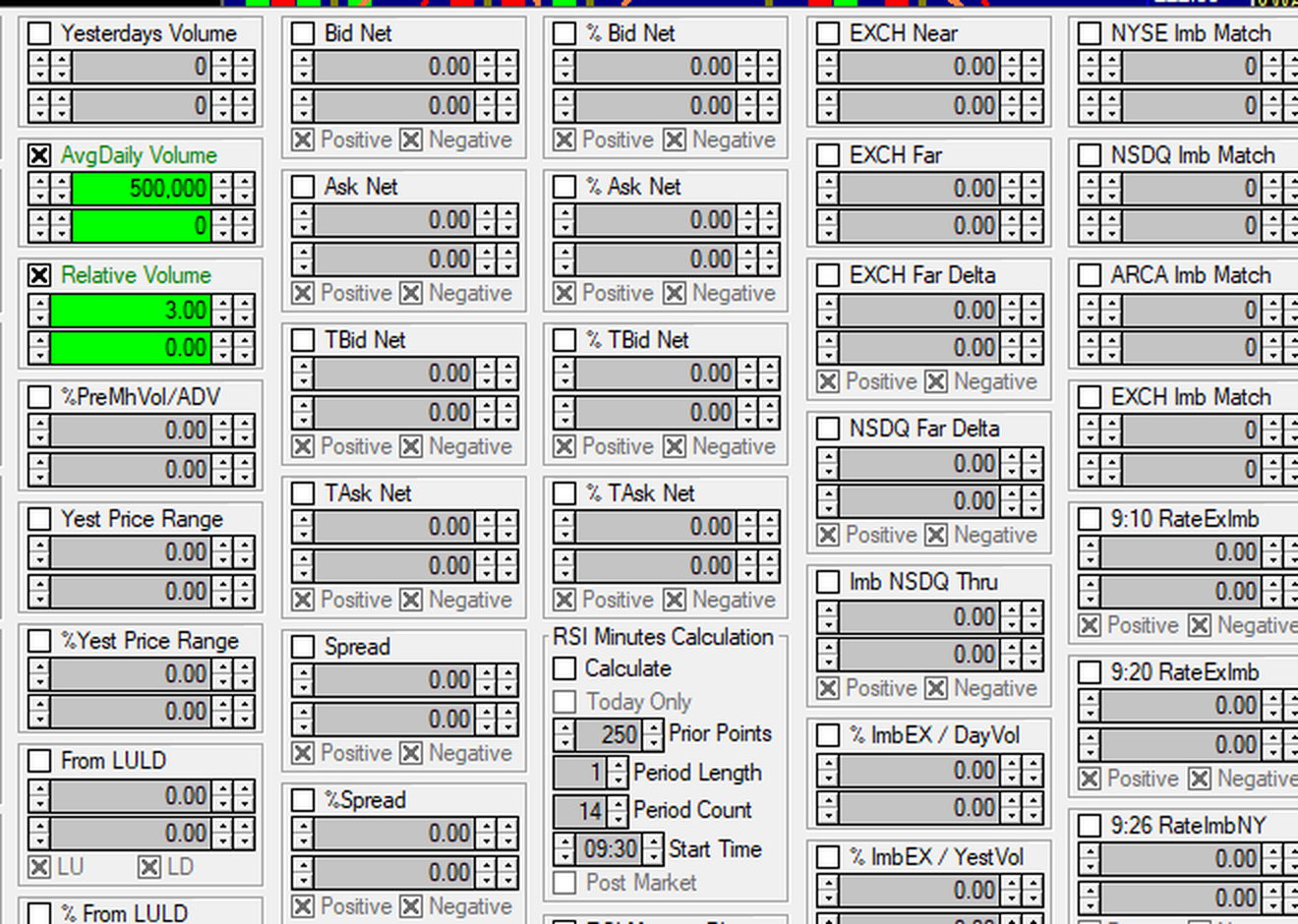Enable the TAsk Net checkbox
The image size is (1298, 924).
tap(303, 493)
